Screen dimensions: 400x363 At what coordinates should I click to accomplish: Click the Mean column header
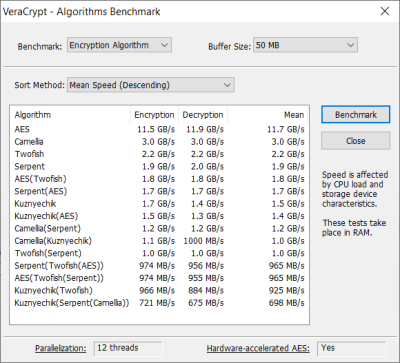(268, 115)
